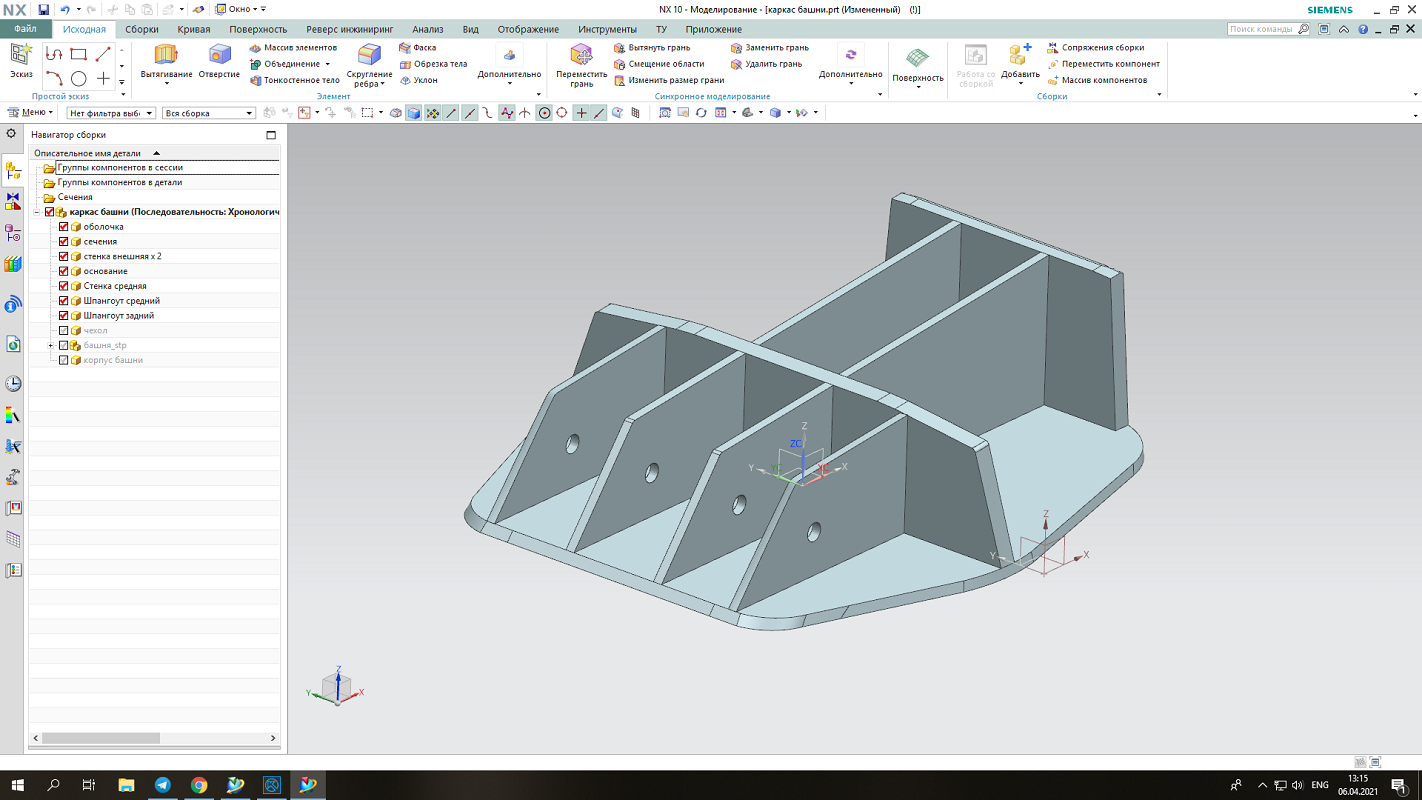The width and height of the screenshot is (1422, 800).
Task: Click the Удалить грань button
Action: pos(766,64)
